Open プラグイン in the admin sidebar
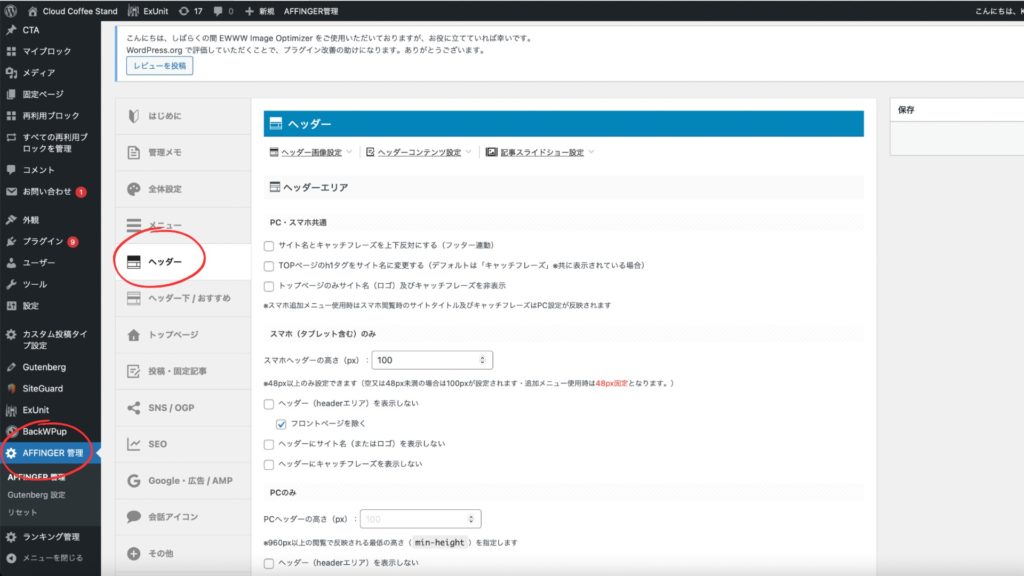 43,241
